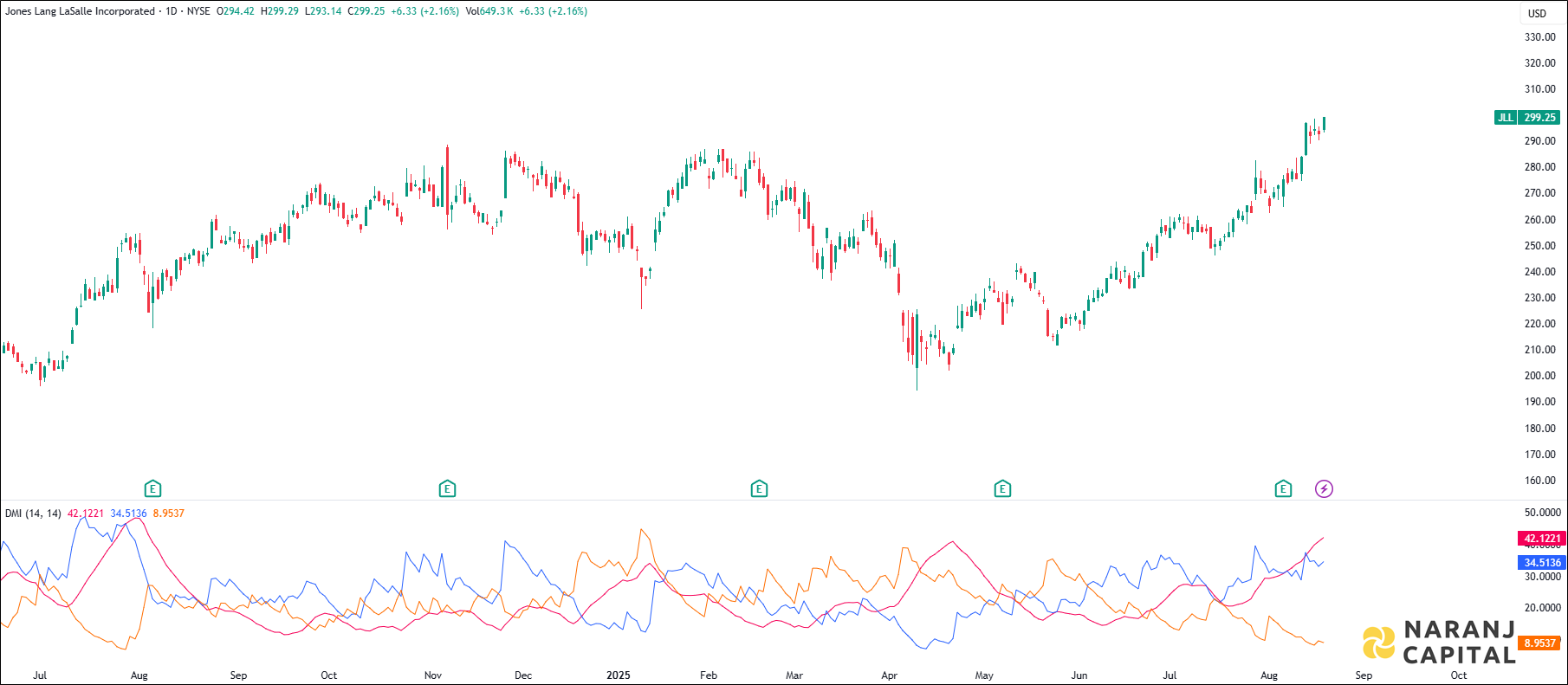Click the Nov label on time axis
1568x685 pixels.
[433, 675]
